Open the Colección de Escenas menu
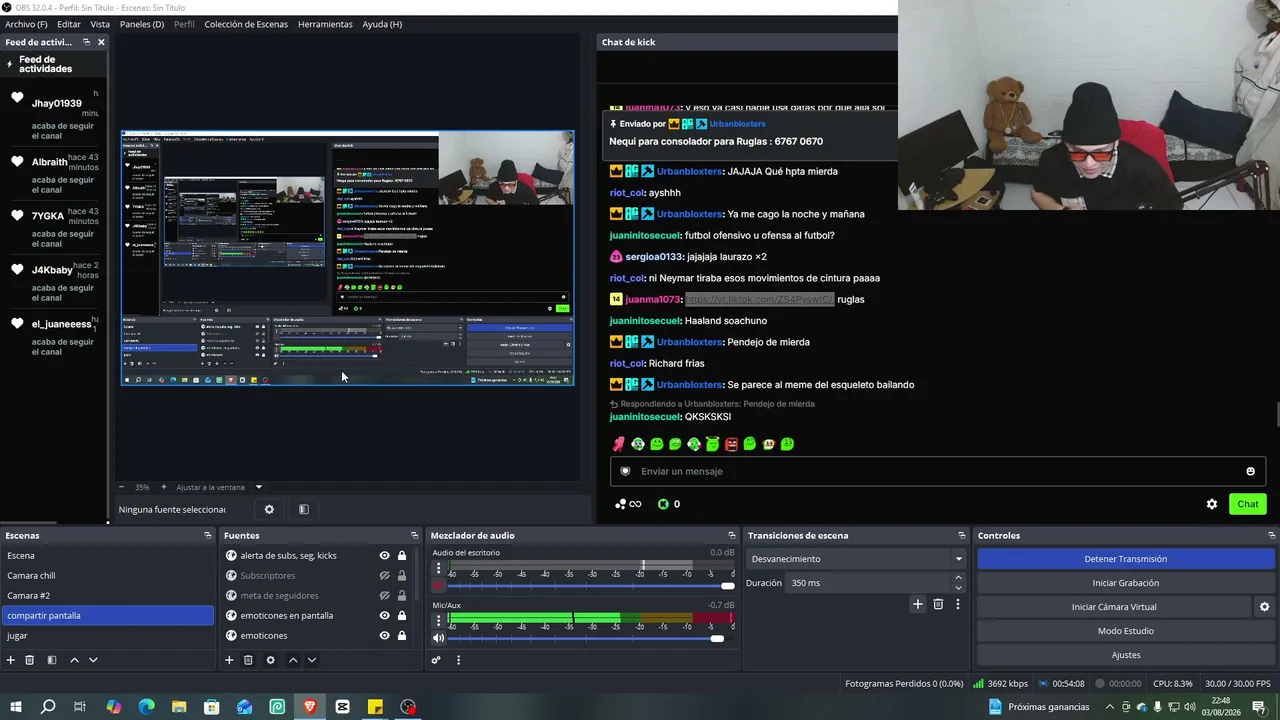The width and height of the screenshot is (1280, 720). tap(246, 24)
